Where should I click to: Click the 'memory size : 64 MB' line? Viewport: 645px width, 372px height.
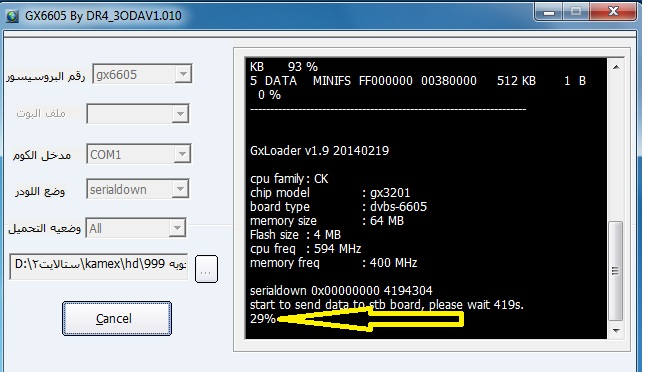[x=327, y=221]
